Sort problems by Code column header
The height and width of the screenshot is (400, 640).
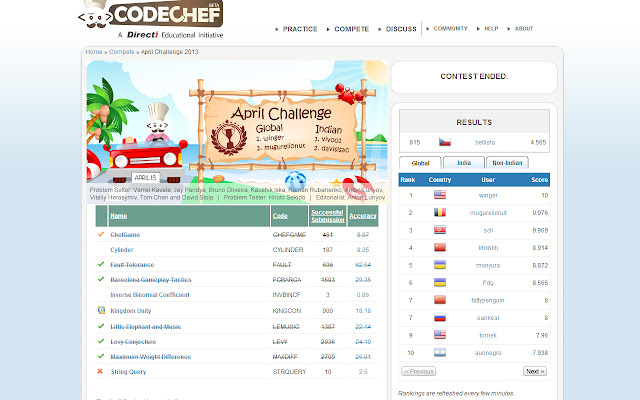tap(280, 216)
